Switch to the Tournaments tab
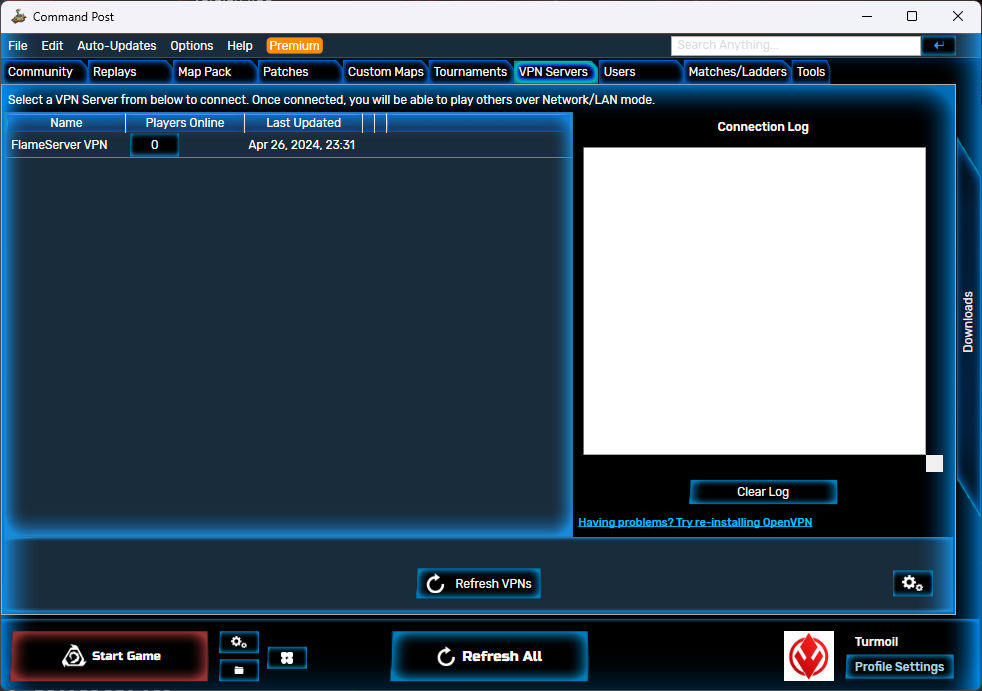This screenshot has width=982, height=691. point(470,71)
